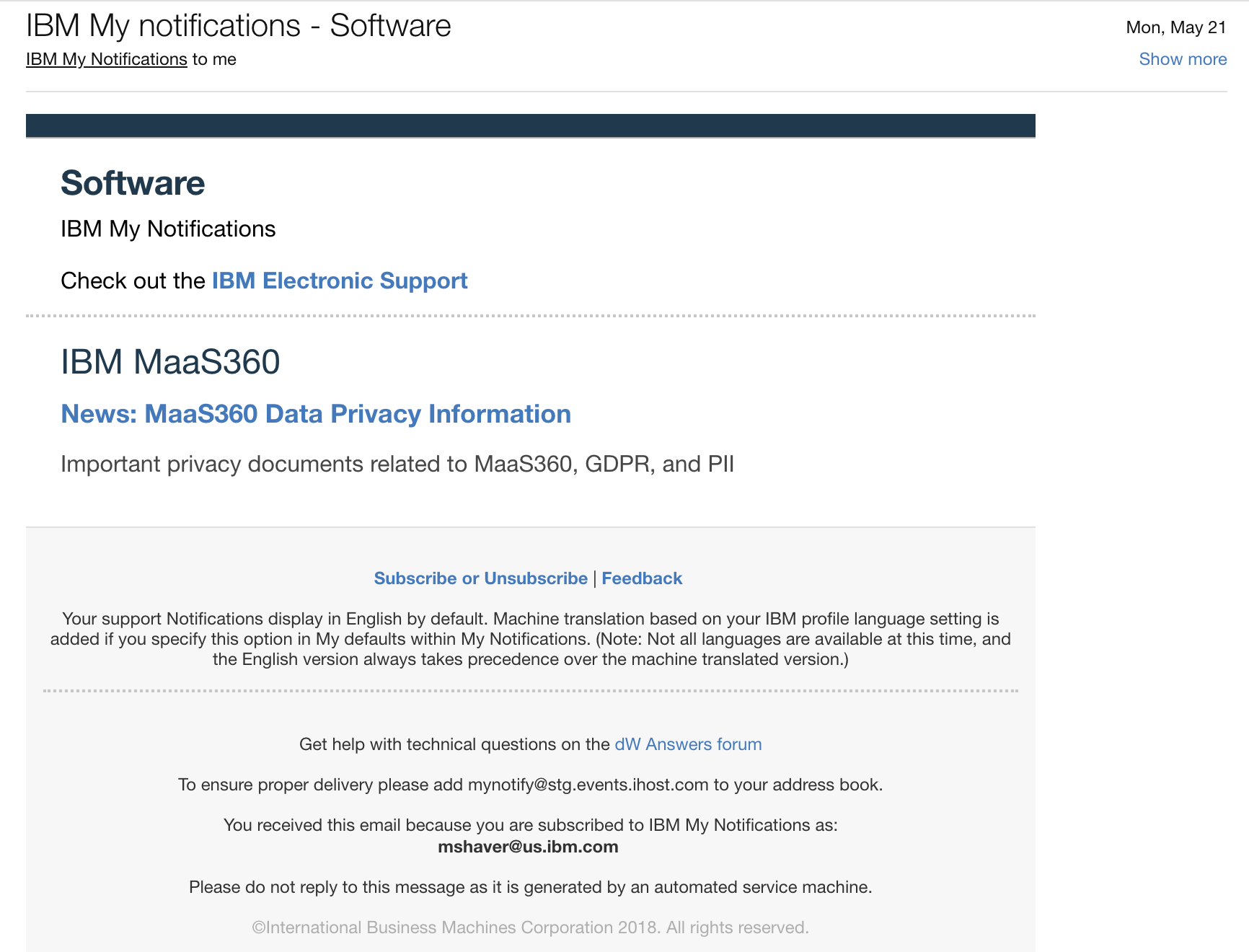Open the IBM My Notifications sender link
This screenshot has height=952, width=1249.
(107, 59)
